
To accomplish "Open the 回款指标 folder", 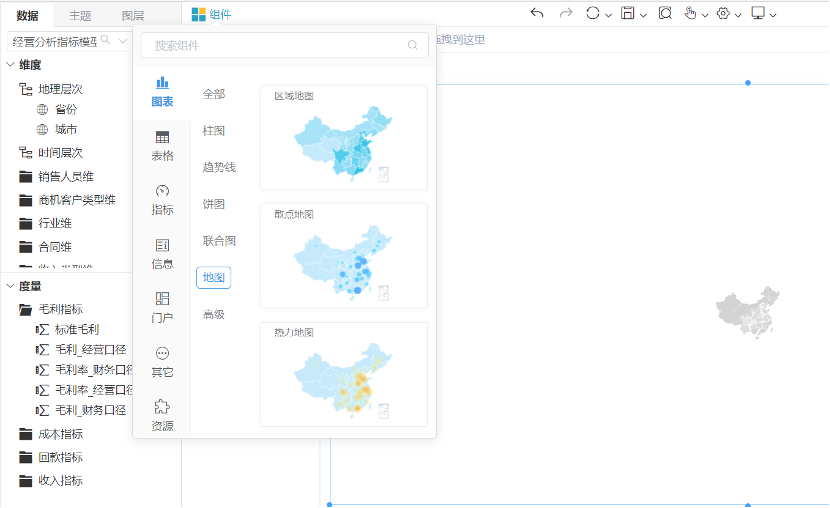I will (51, 457).
